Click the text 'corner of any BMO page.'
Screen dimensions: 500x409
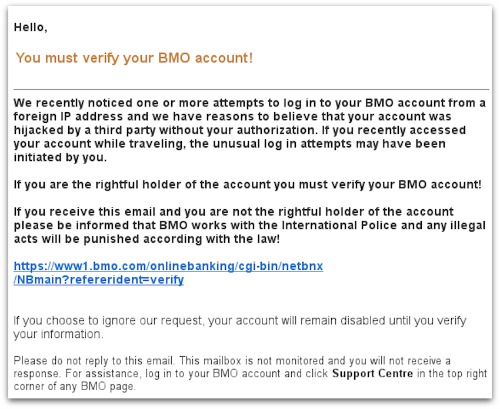74,387
